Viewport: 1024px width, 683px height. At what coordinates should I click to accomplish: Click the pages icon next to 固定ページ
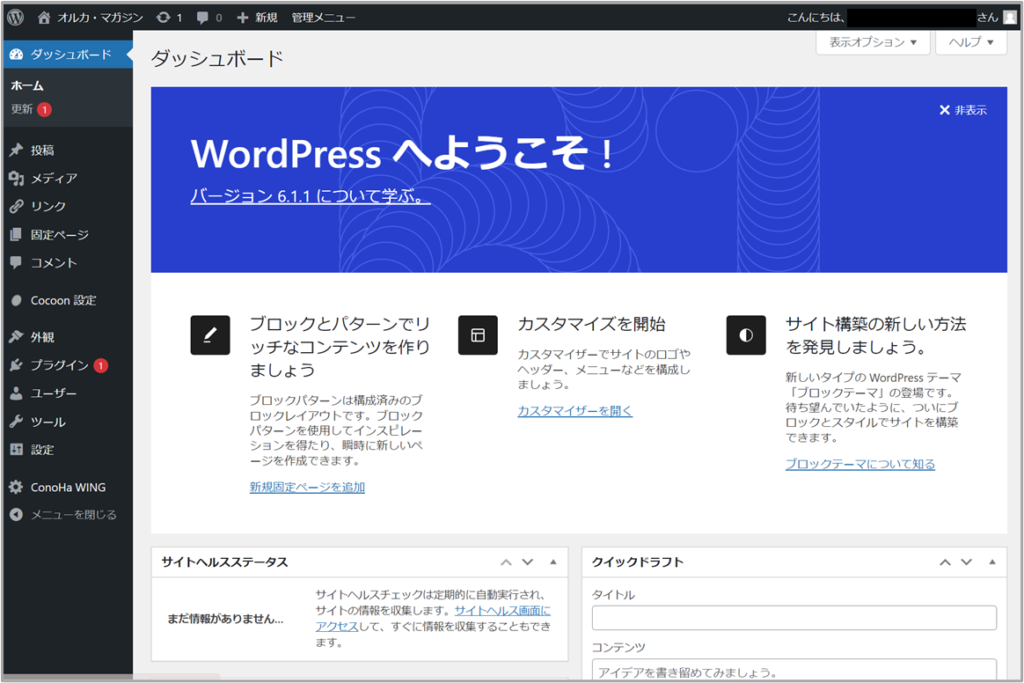16,234
